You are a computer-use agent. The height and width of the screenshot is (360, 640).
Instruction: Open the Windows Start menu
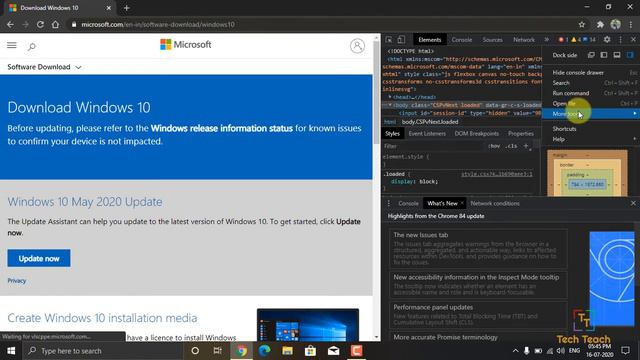(11, 351)
